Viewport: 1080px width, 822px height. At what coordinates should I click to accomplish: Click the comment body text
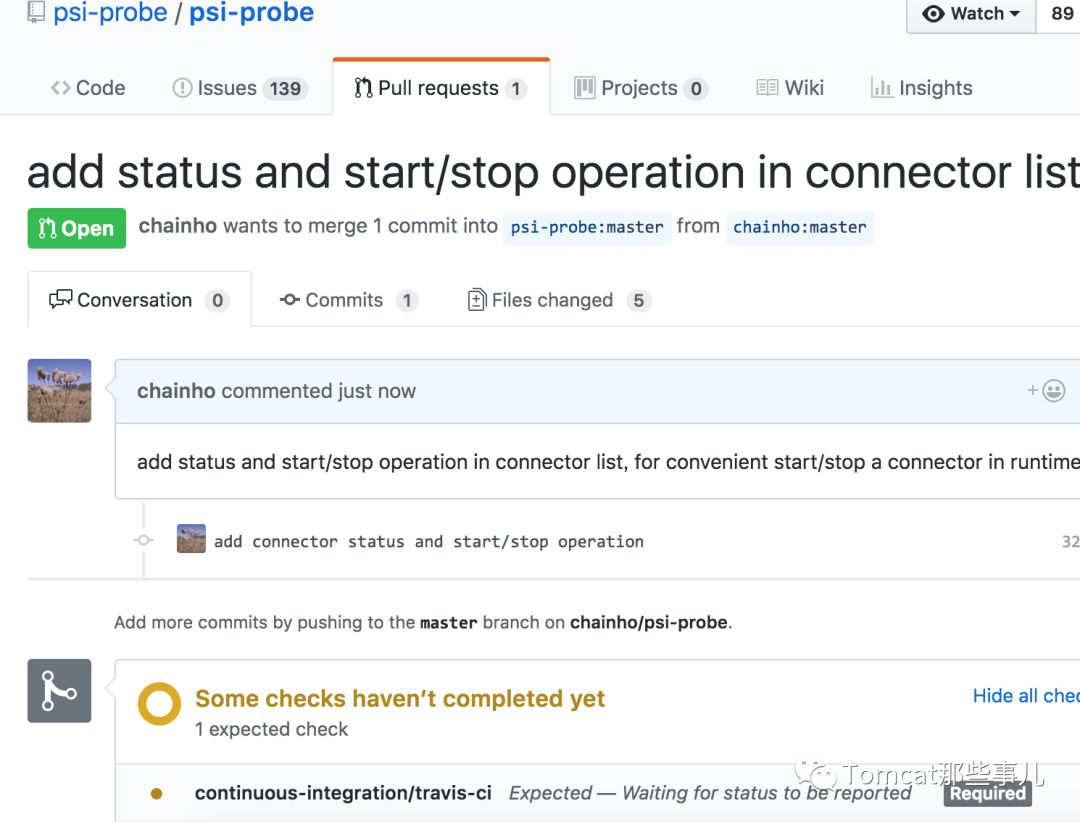tap(608, 462)
